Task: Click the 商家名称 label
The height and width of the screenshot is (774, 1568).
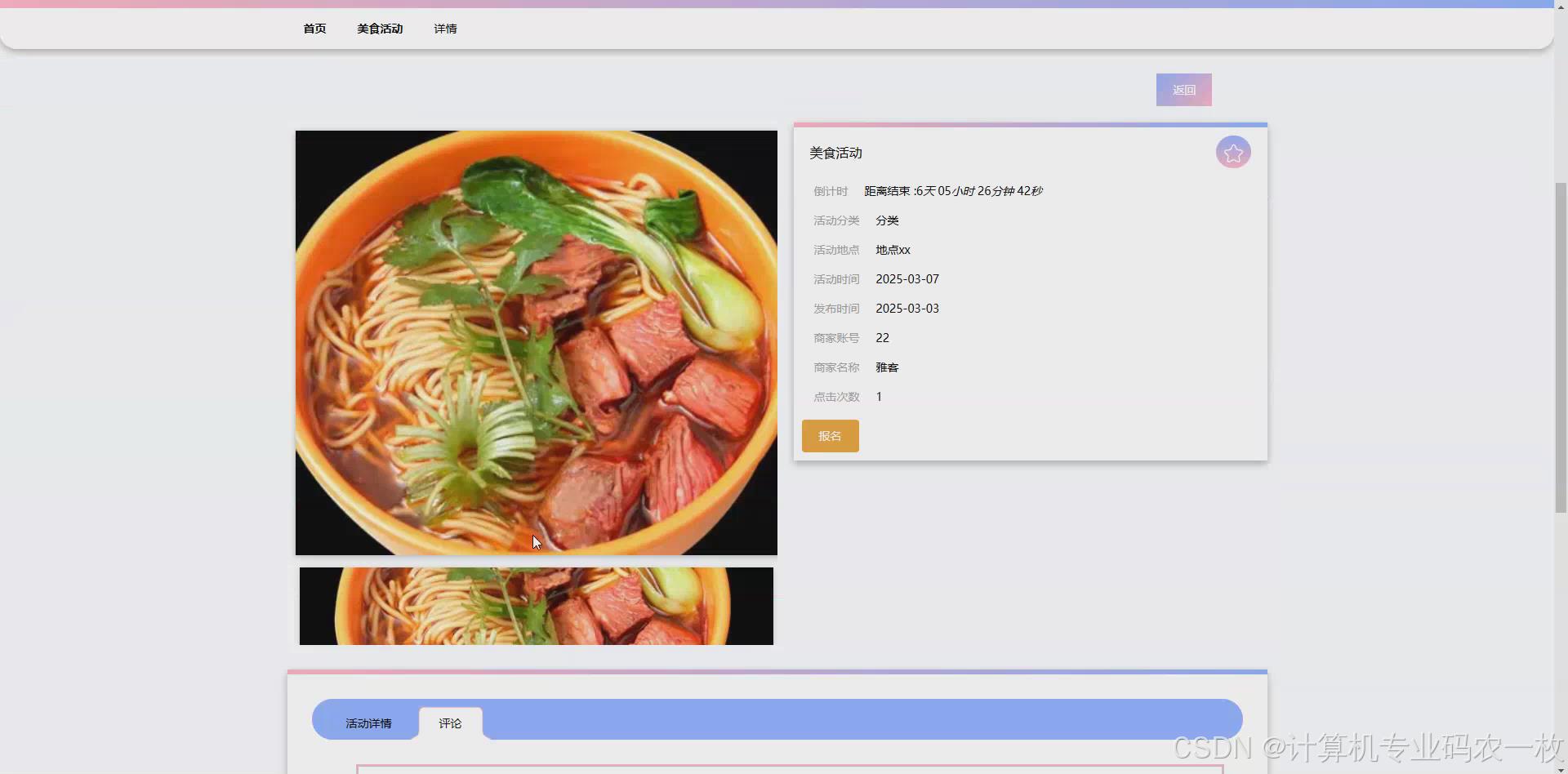Action: click(x=836, y=367)
